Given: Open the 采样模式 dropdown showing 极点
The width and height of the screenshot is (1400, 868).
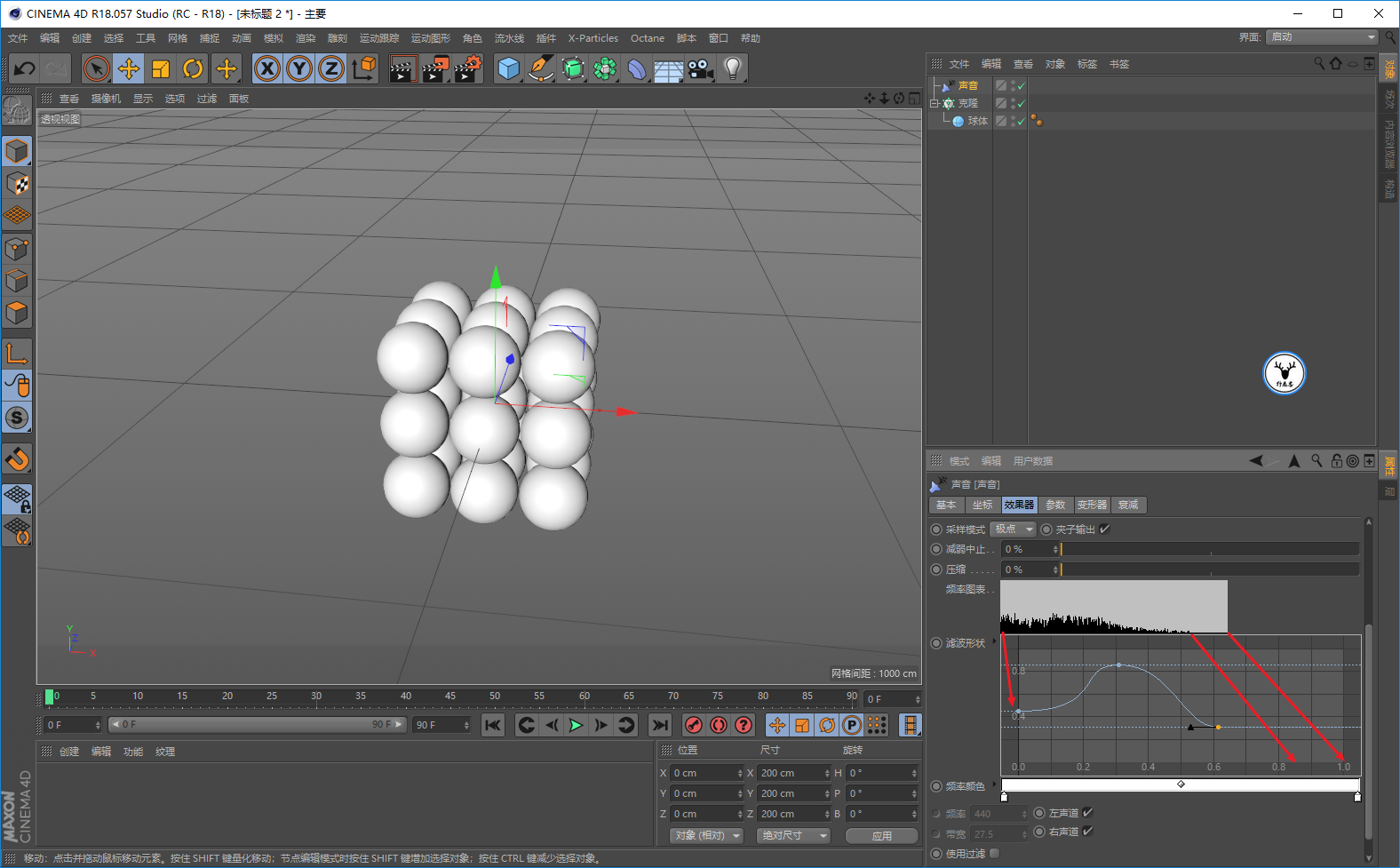Looking at the screenshot, I should tap(1014, 530).
